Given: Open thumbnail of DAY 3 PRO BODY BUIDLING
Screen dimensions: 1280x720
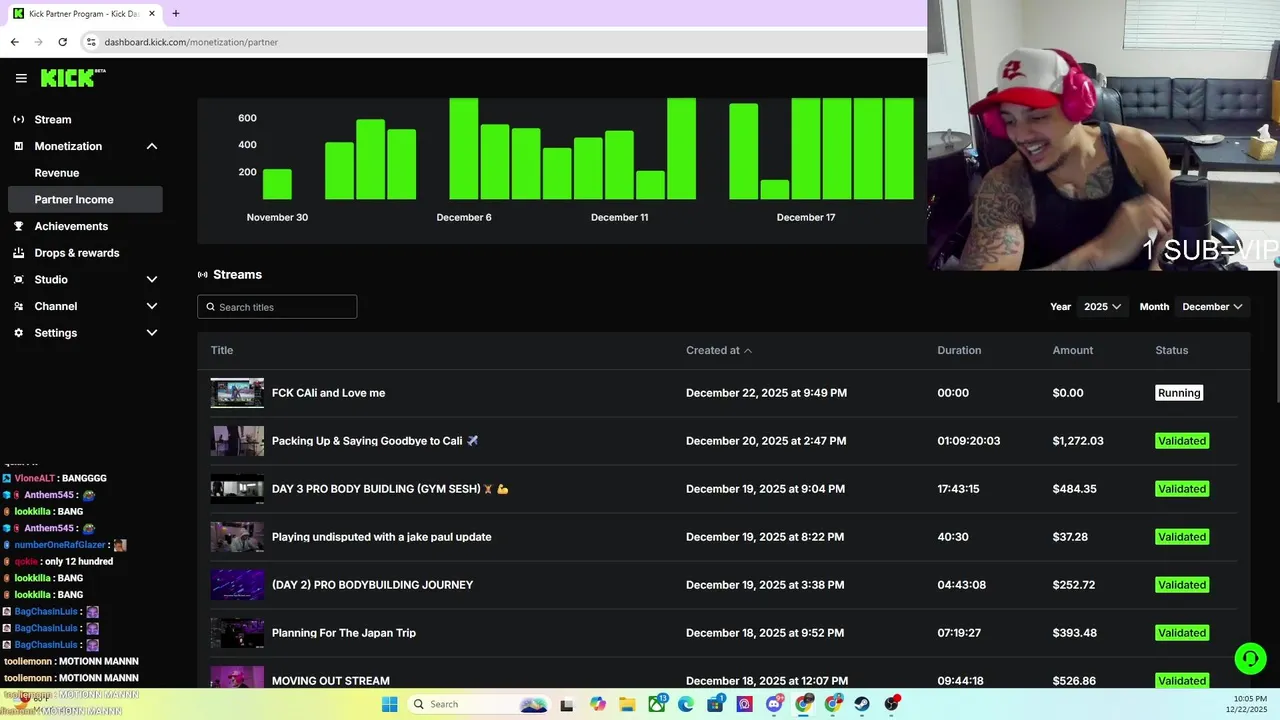Looking at the screenshot, I should click(237, 489).
